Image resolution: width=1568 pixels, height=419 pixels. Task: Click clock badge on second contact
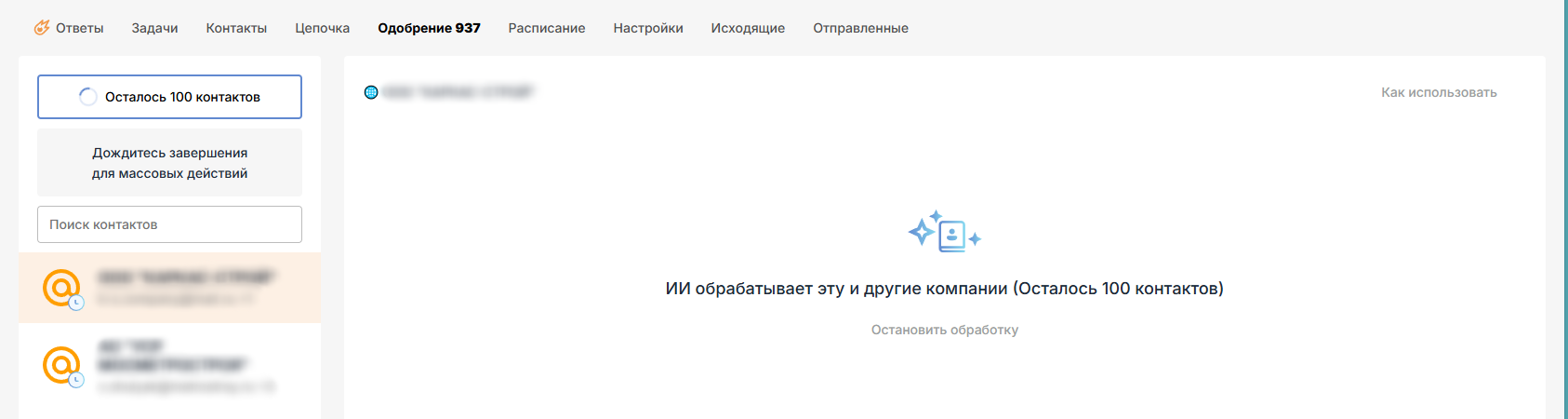(x=76, y=380)
